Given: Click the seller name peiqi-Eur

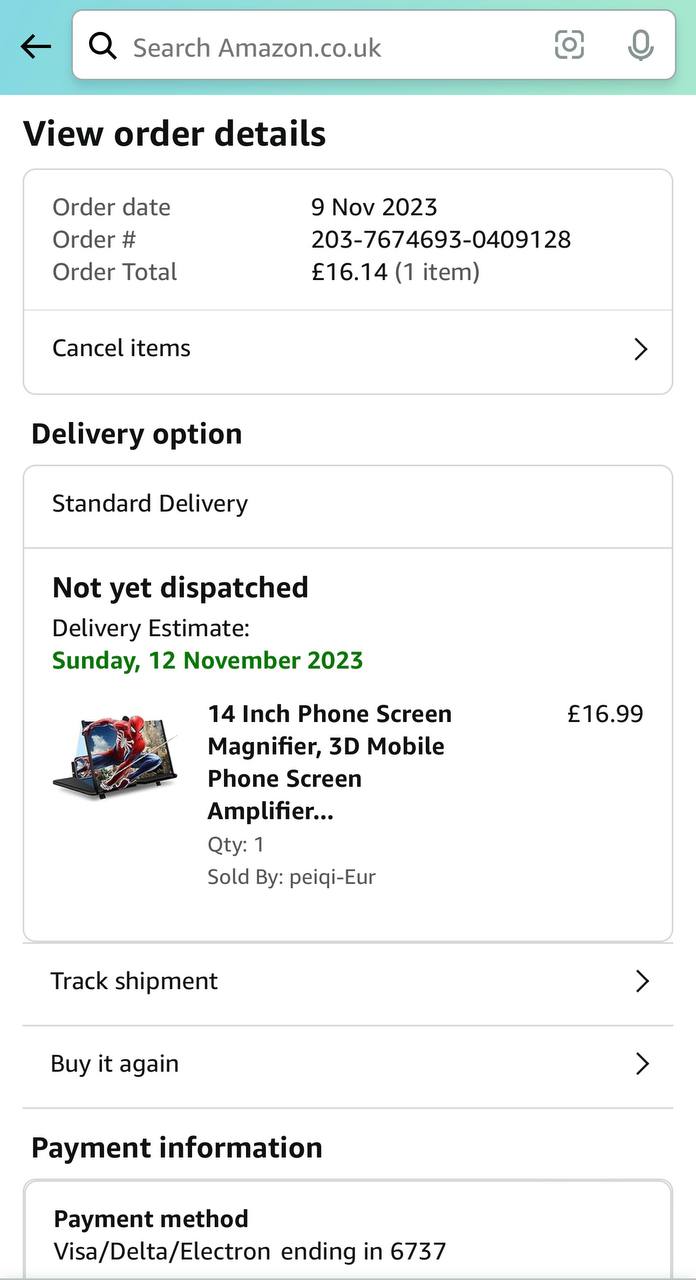Looking at the screenshot, I should tap(332, 877).
